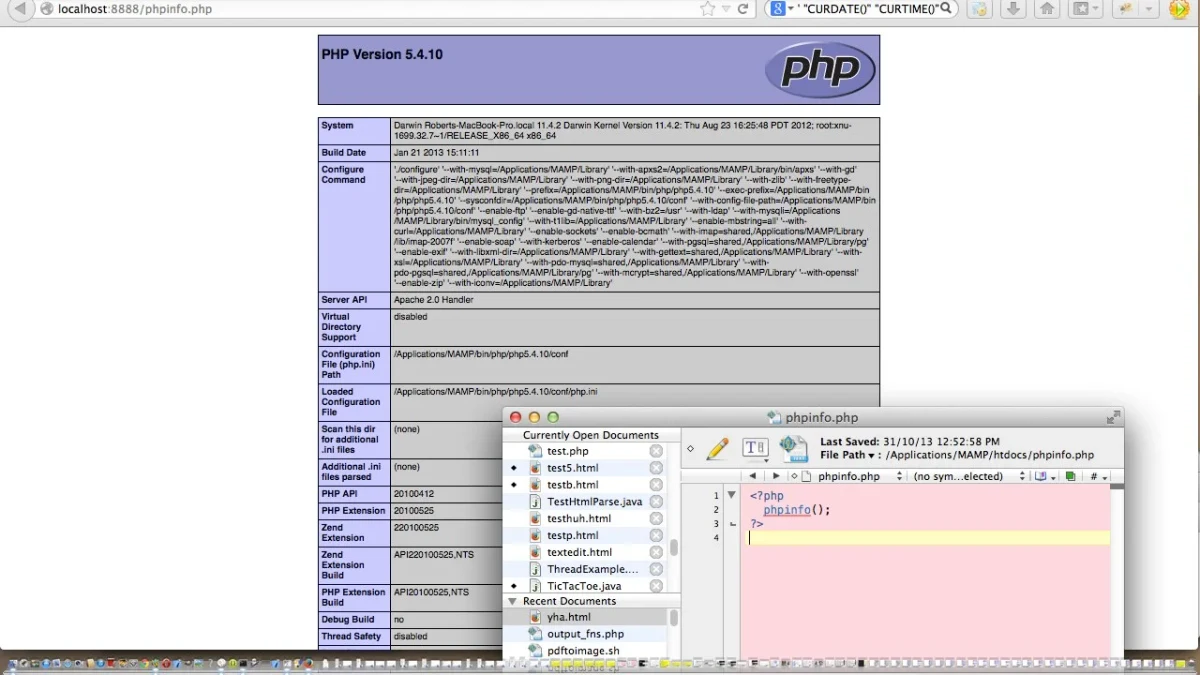
Task: Close textedit.html in open documents list
Action: [x=656, y=552]
